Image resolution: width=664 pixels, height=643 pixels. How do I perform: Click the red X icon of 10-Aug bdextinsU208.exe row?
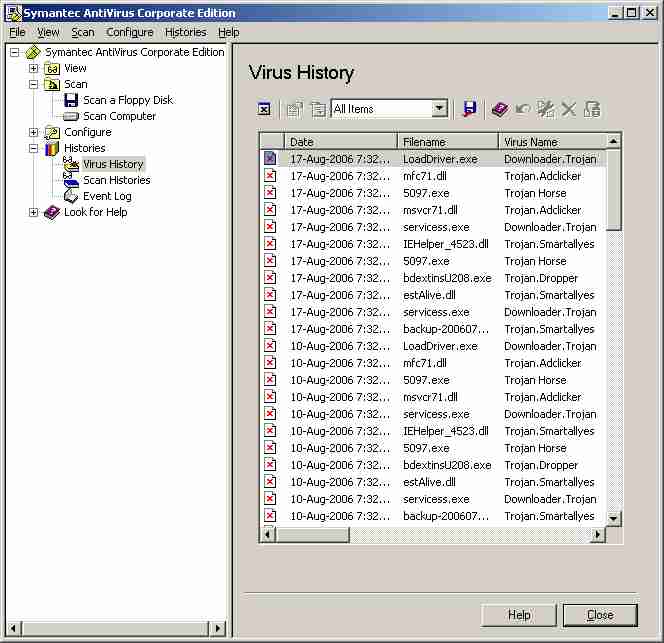coord(270,465)
